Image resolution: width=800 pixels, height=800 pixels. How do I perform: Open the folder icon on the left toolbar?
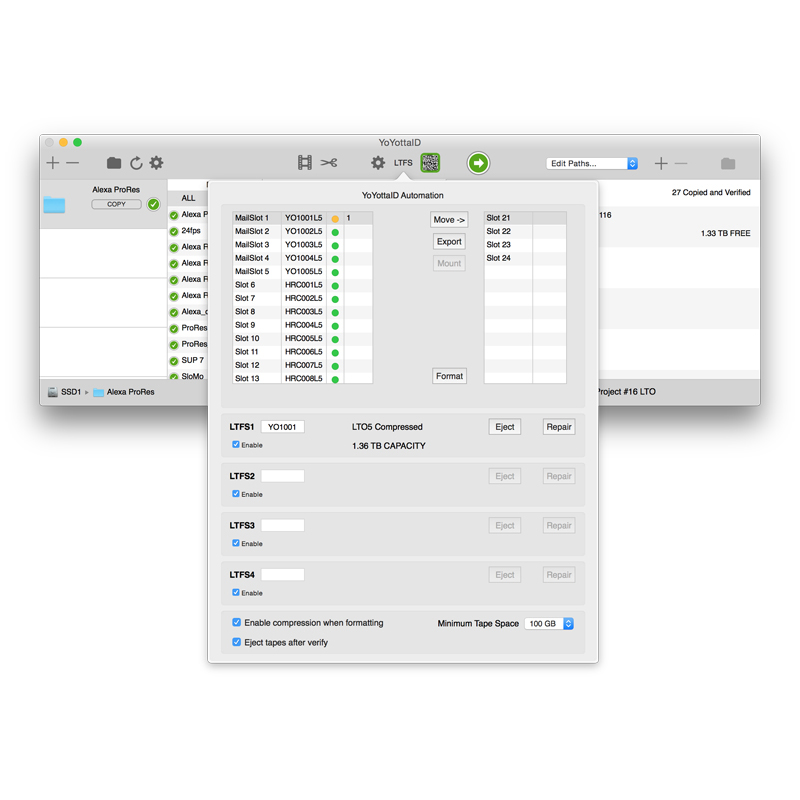click(114, 162)
